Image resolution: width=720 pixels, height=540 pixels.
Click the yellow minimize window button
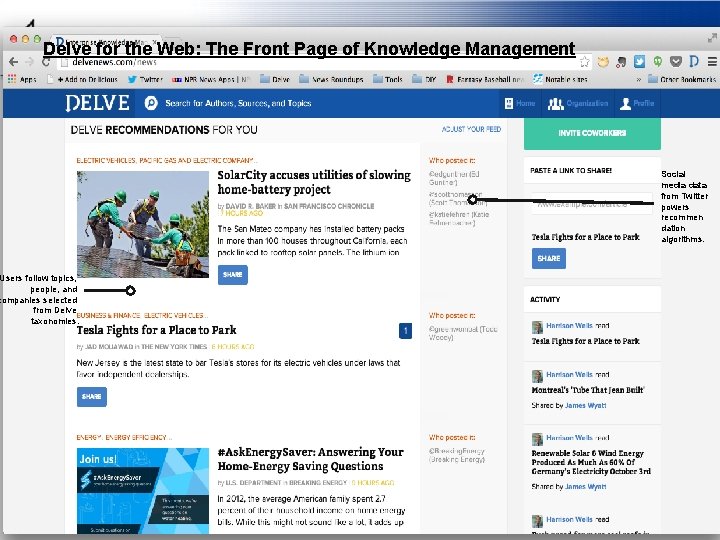[x=25, y=39]
